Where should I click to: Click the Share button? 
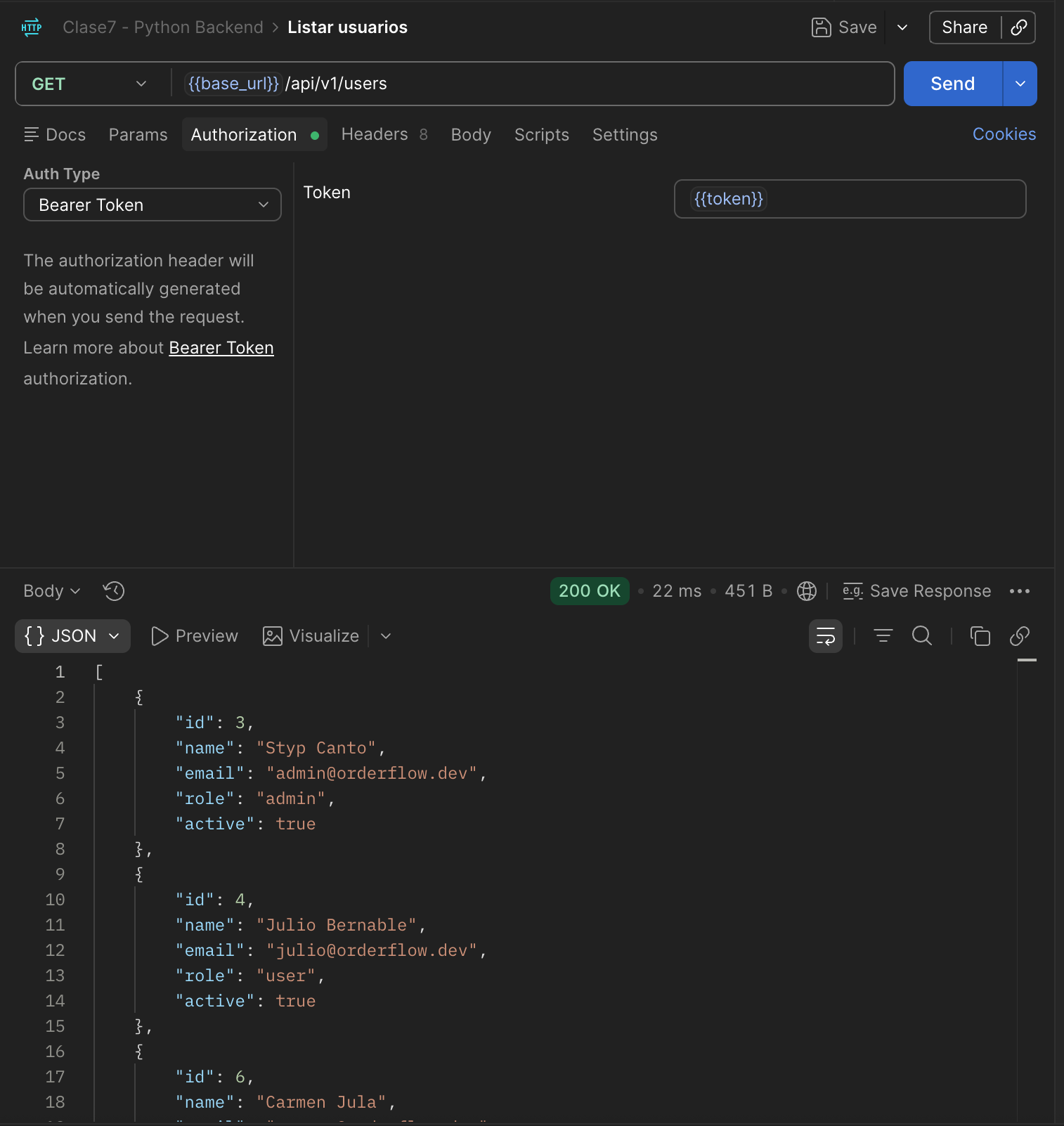click(x=964, y=27)
